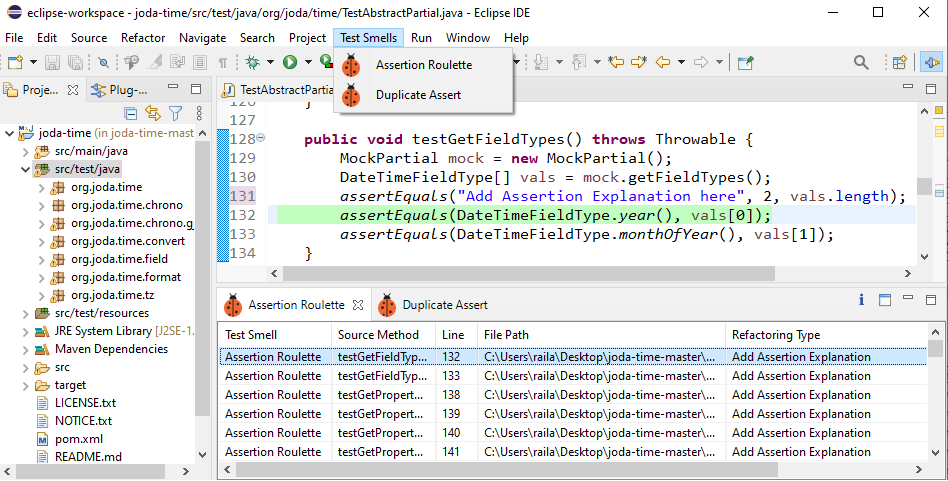Viewport: 948px width, 481px height.
Task: Click the Next Annotation icon
Action: pyautogui.click(x=541, y=62)
